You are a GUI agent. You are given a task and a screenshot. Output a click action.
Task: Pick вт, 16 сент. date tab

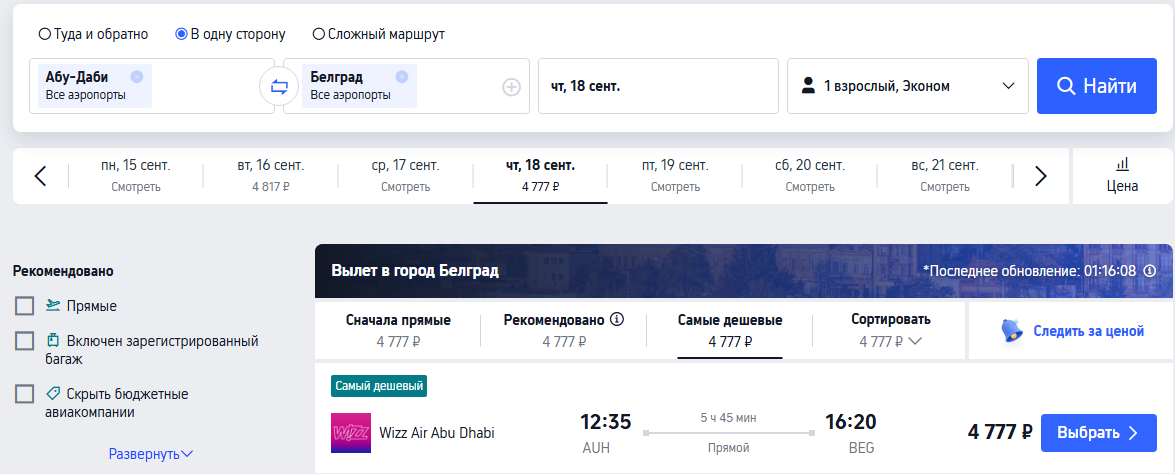click(271, 176)
